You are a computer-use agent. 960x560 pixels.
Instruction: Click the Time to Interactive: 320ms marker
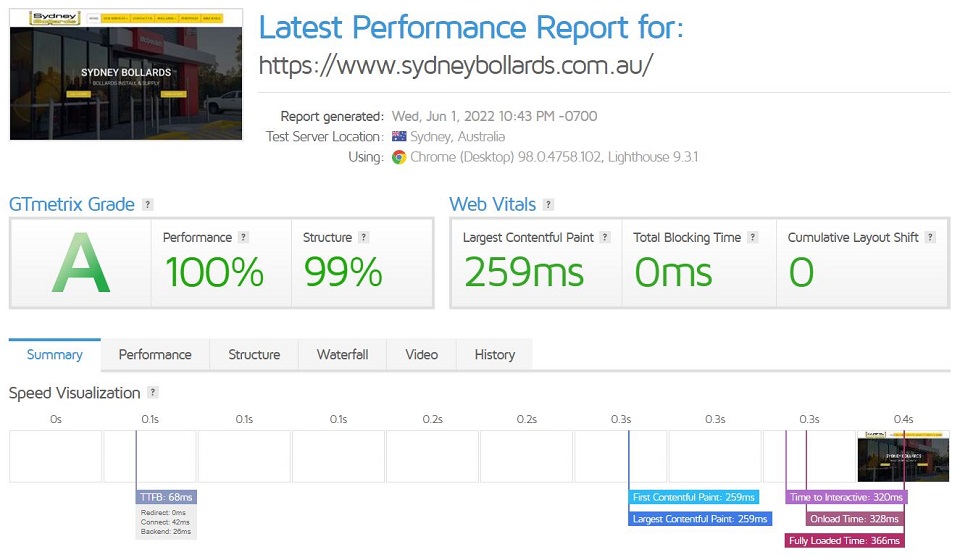(x=846, y=497)
